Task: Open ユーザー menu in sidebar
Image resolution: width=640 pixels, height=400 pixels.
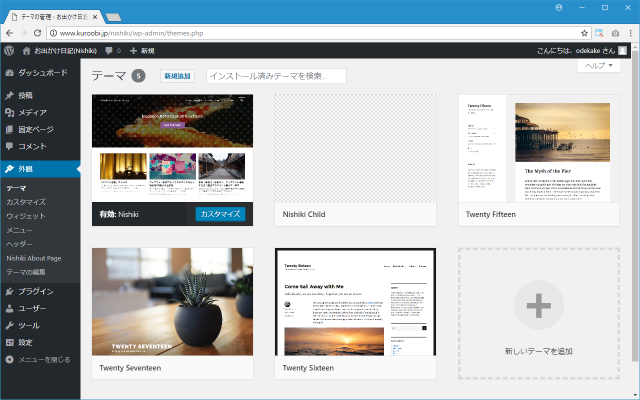Action: click(x=40, y=309)
